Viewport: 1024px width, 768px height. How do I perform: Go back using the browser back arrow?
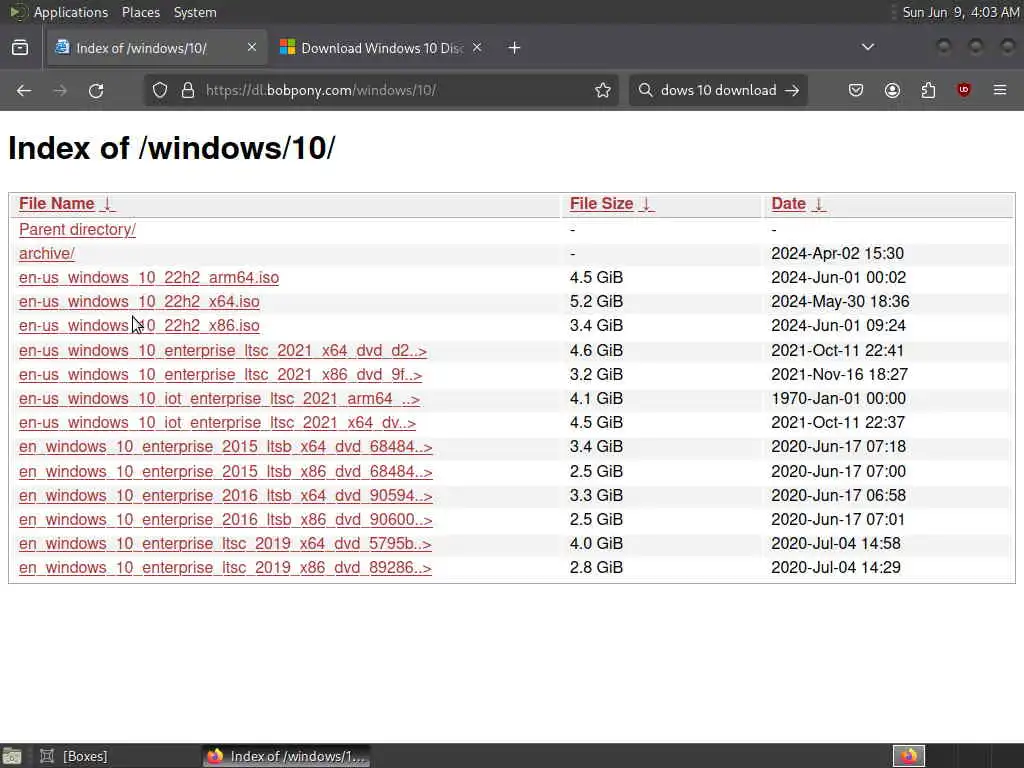[24, 91]
